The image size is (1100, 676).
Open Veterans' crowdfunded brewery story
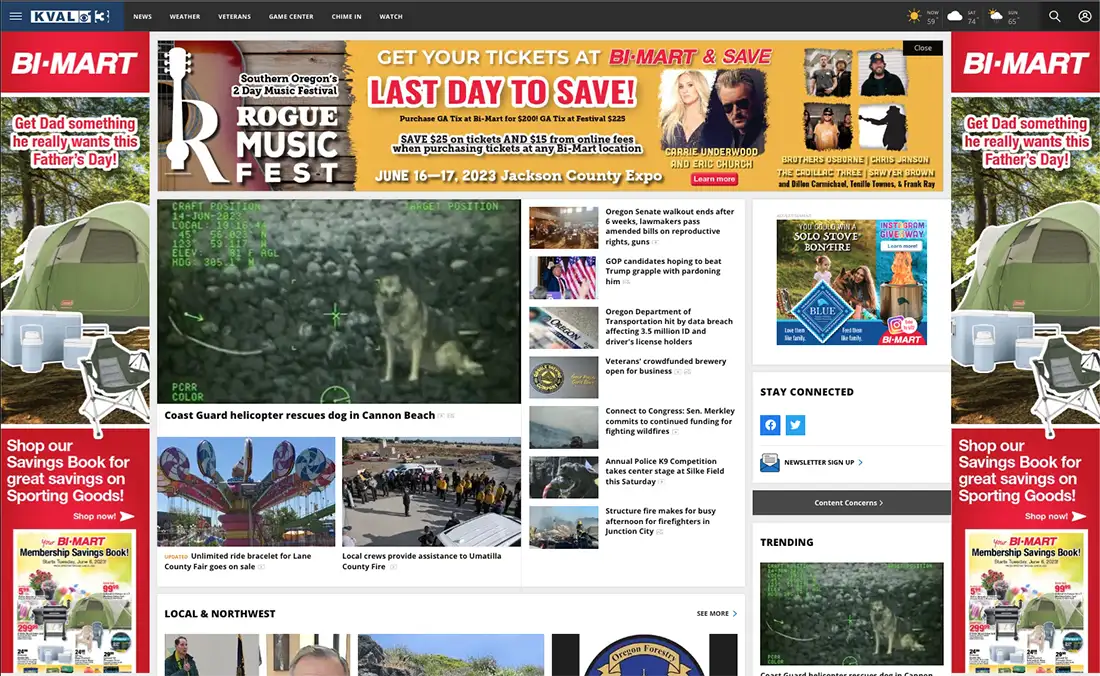pos(666,366)
